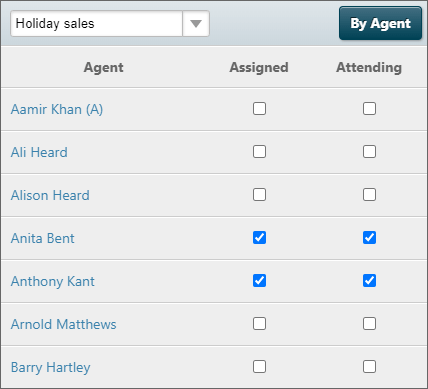Open Anita Bent agent link

point(42,238)
